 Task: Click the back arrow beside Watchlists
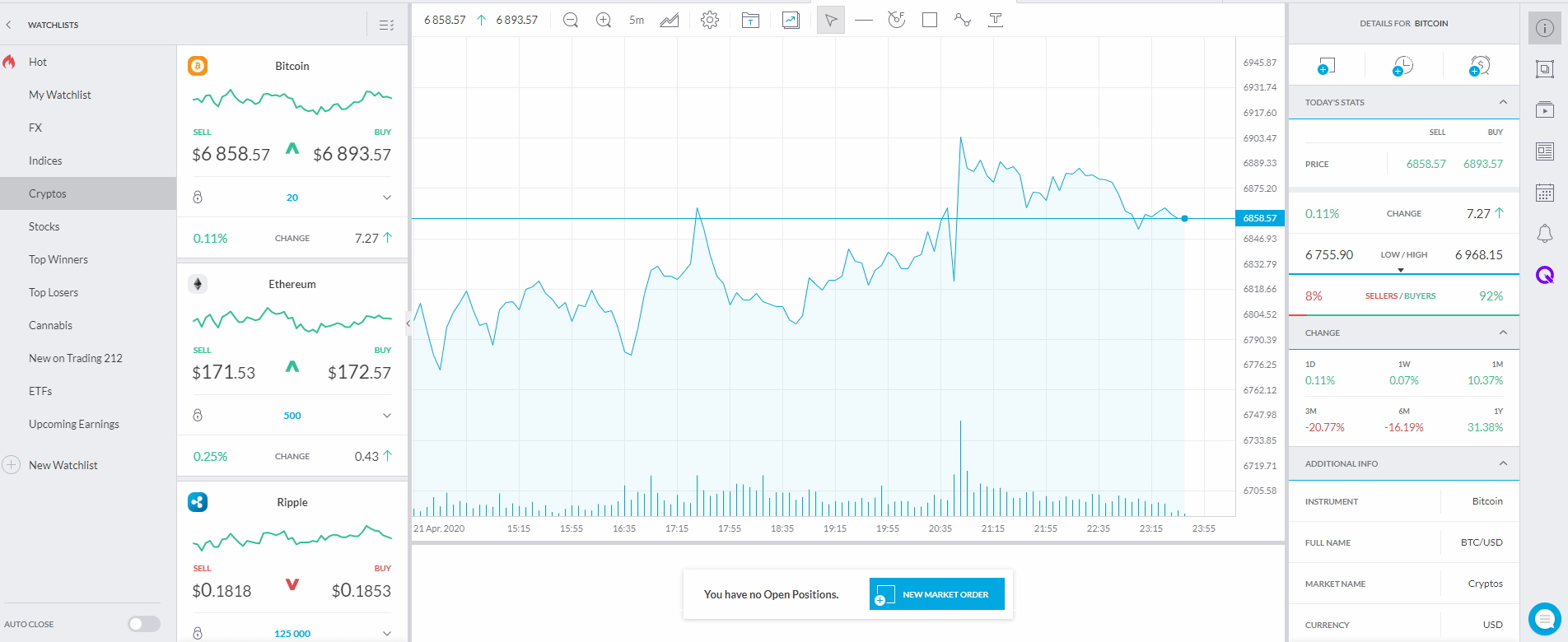9,25
